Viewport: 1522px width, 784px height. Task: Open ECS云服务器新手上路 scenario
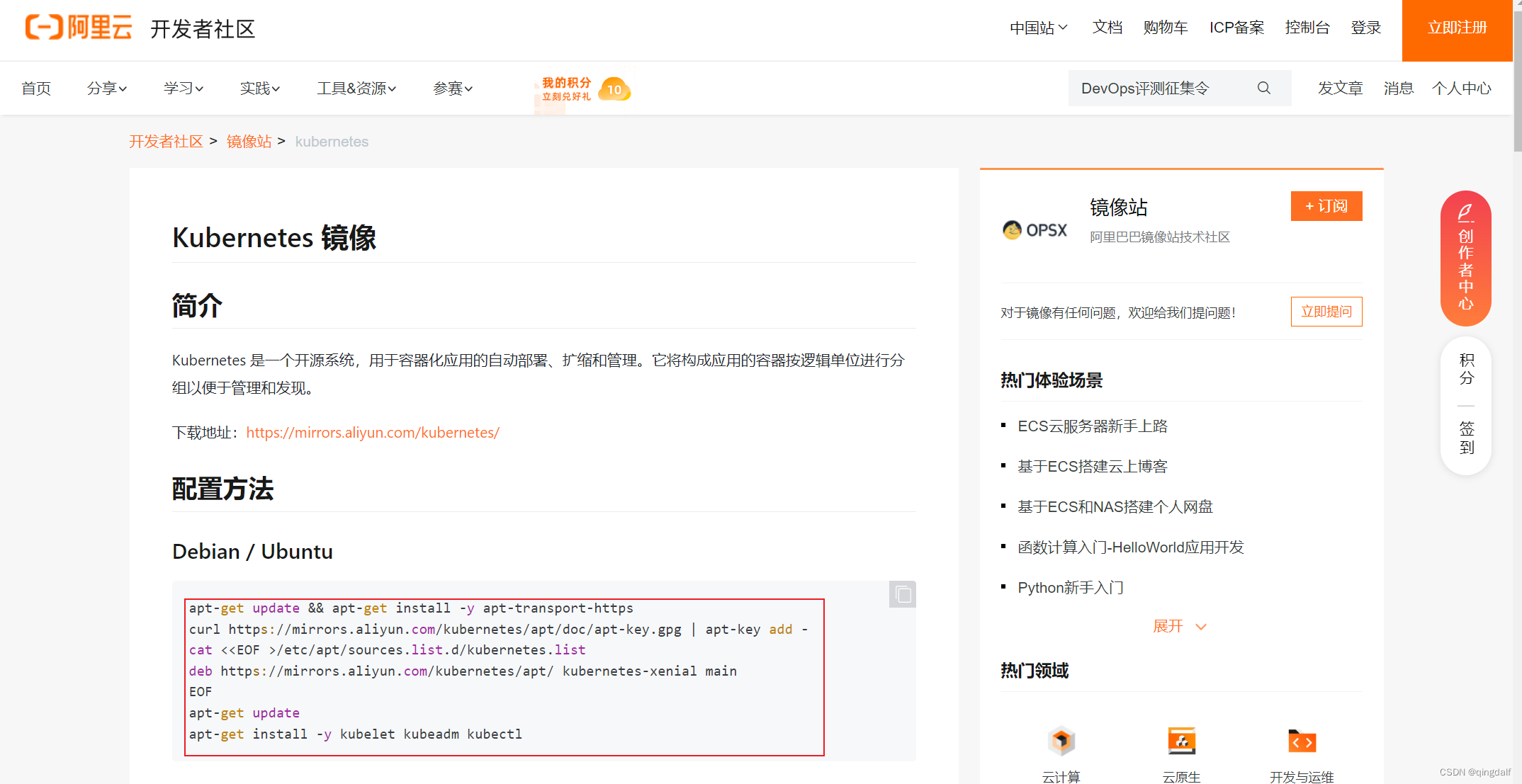click(1093, 426)
